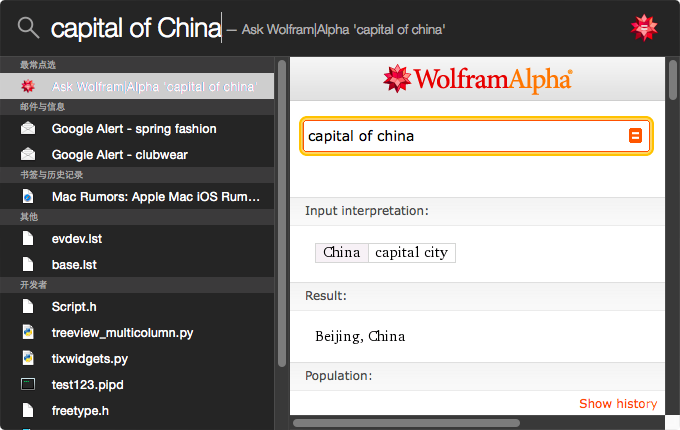
Task: Click the Show history link
Action: tap(618, 404)
